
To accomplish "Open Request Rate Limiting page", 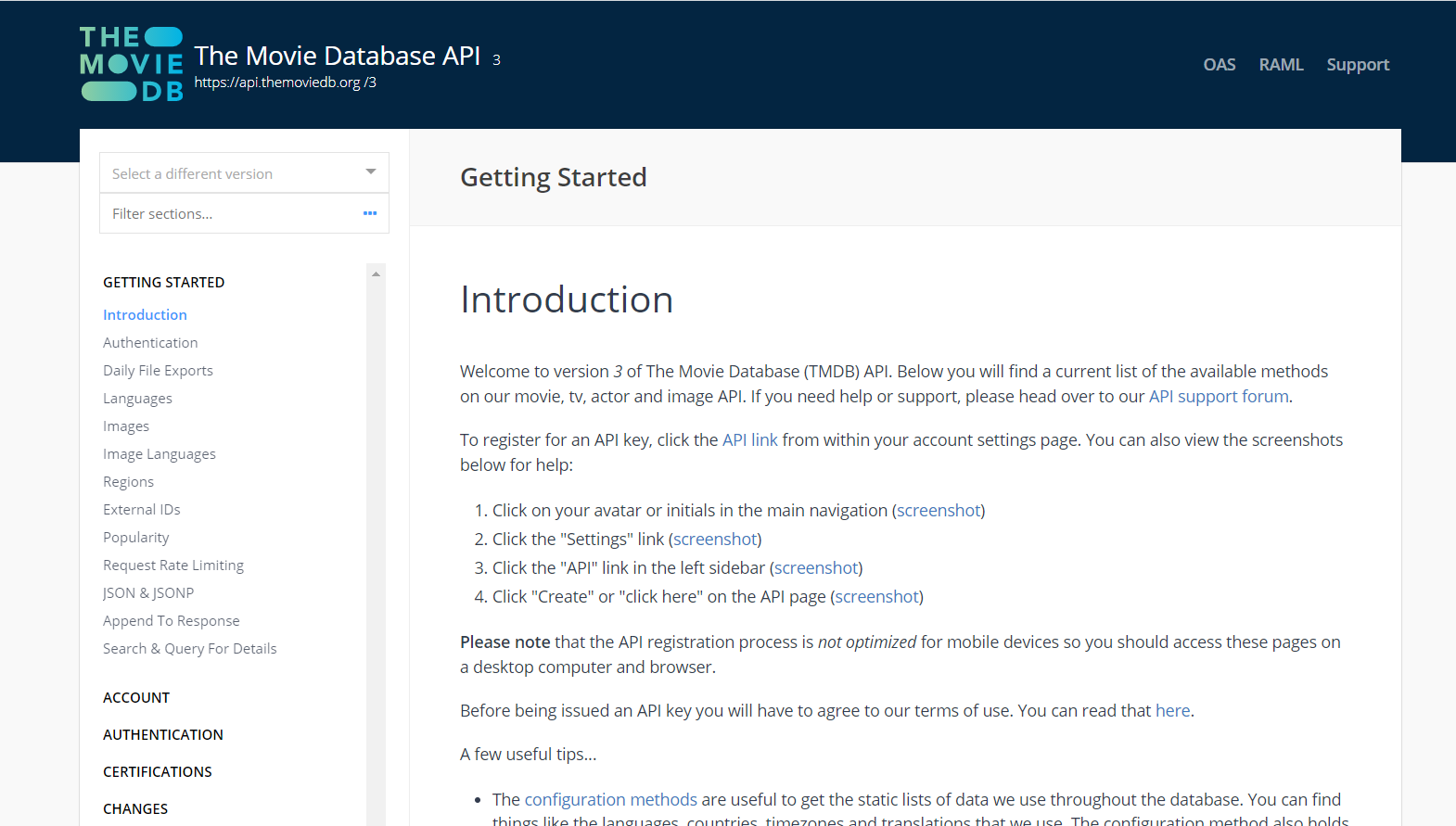I will coord(173,565).
